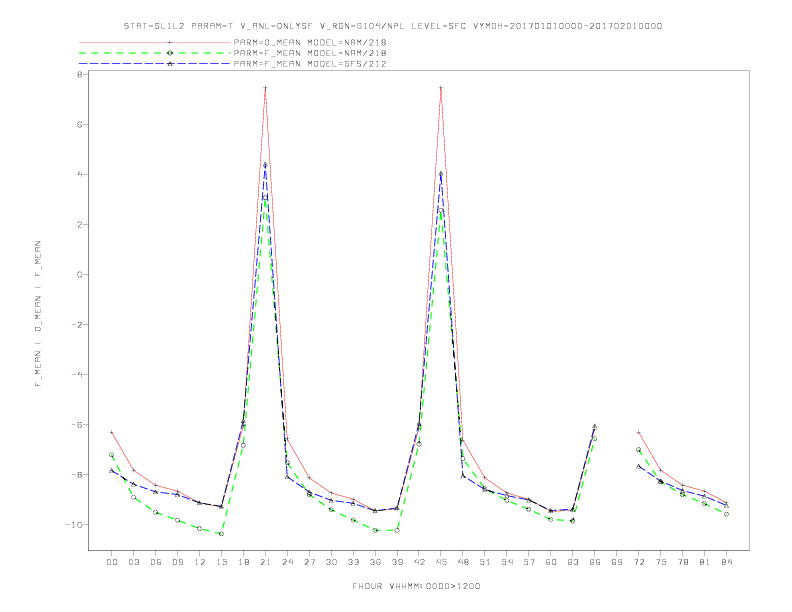Click y-axis tick label positive 4
The image size is (792, 612).
79,174
